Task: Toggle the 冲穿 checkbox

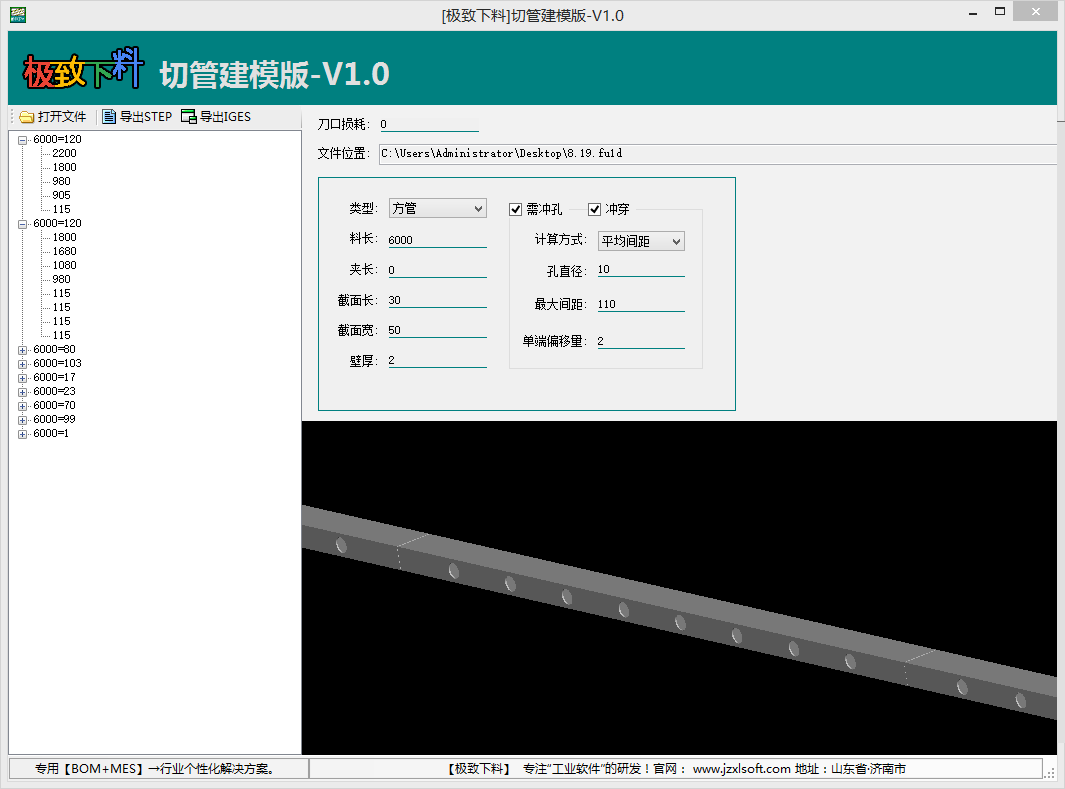Action: [x=594, y=209]
